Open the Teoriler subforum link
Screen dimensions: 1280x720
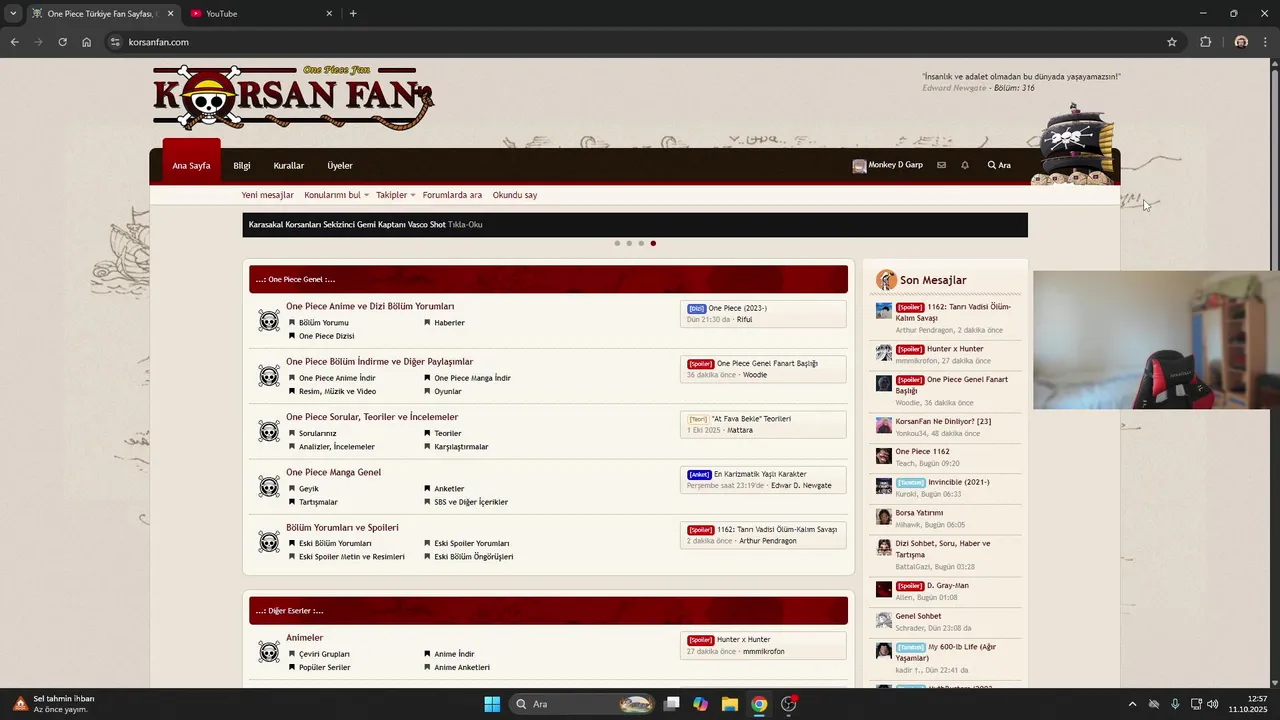click(x=448, y=433)
